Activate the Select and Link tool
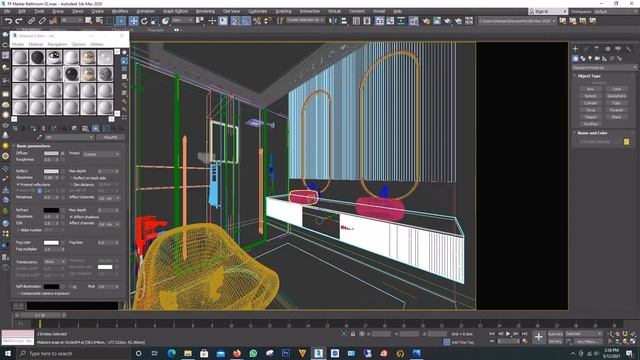The image size is (640, 360). coord(31,21)
